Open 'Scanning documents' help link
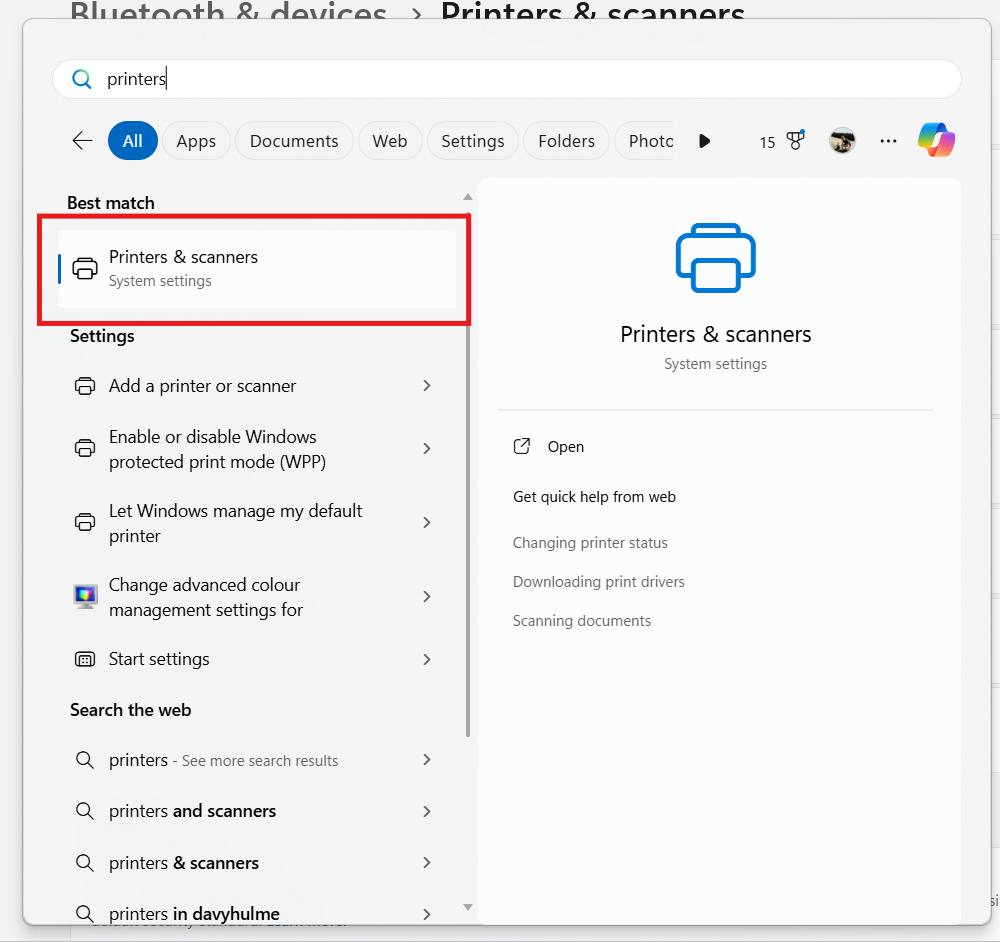1000x942 pixels. (x=582, y=621)
